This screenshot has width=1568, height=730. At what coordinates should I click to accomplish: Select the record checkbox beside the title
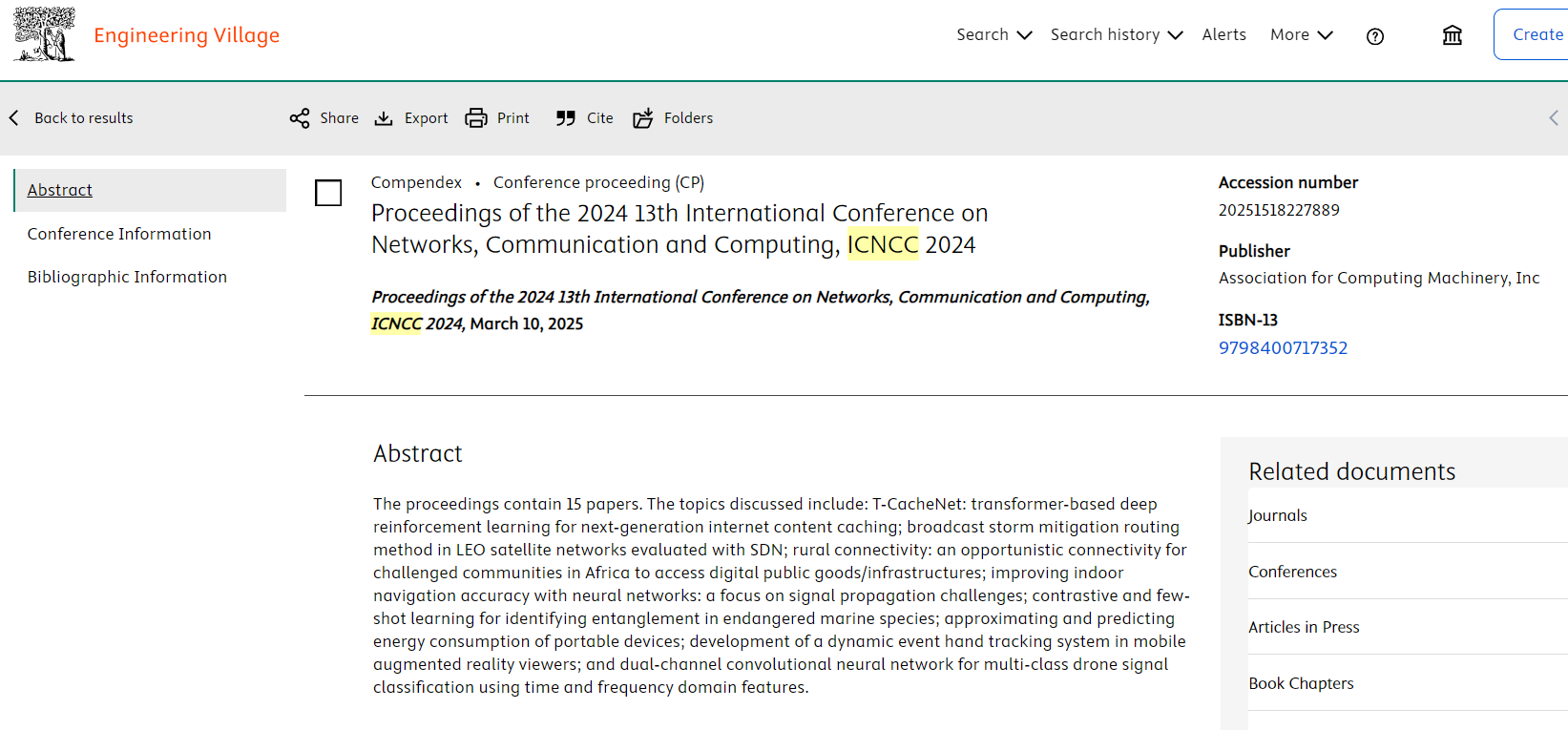(x=328, y=193)
